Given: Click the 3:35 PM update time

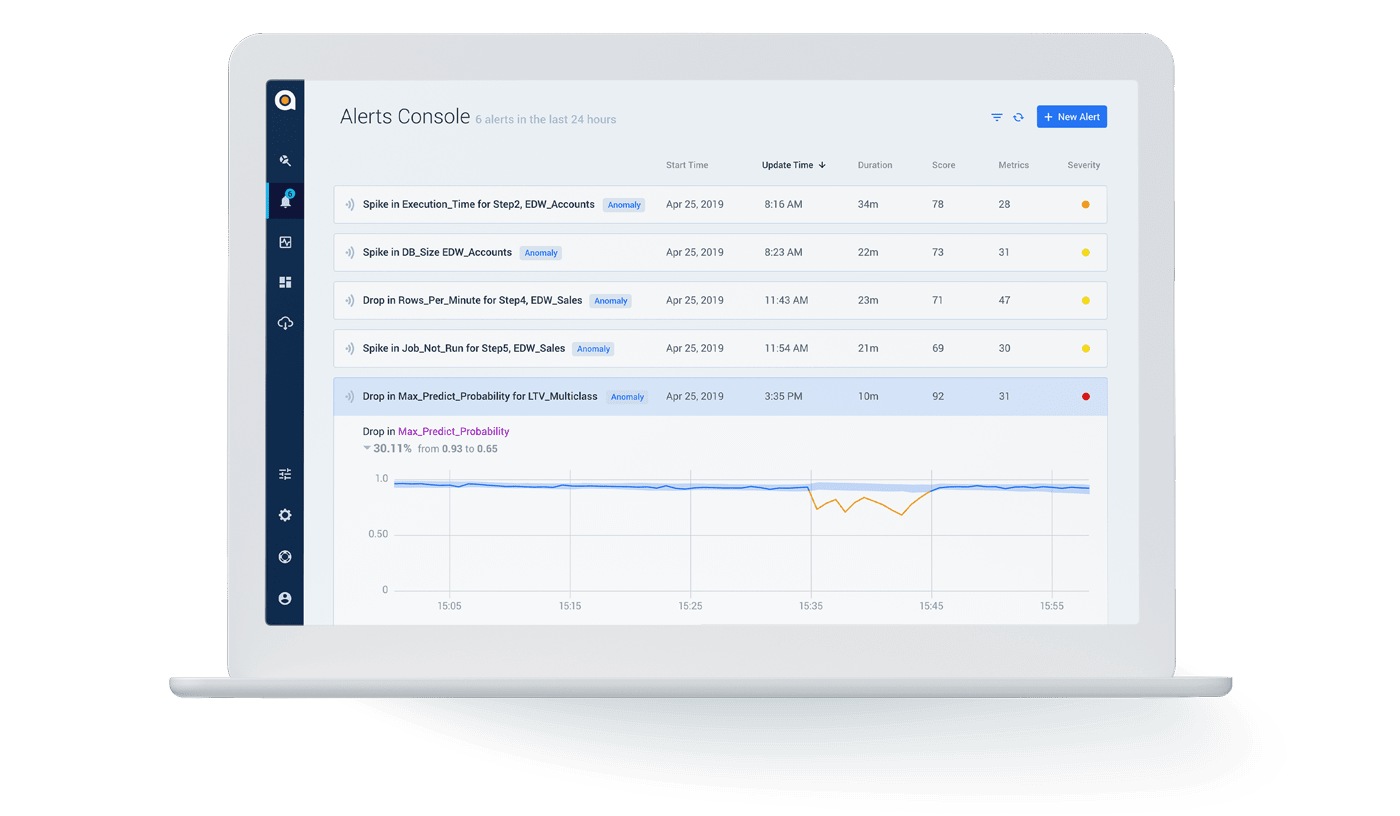Looking at the screenshot, I should (x=783, y=396).
